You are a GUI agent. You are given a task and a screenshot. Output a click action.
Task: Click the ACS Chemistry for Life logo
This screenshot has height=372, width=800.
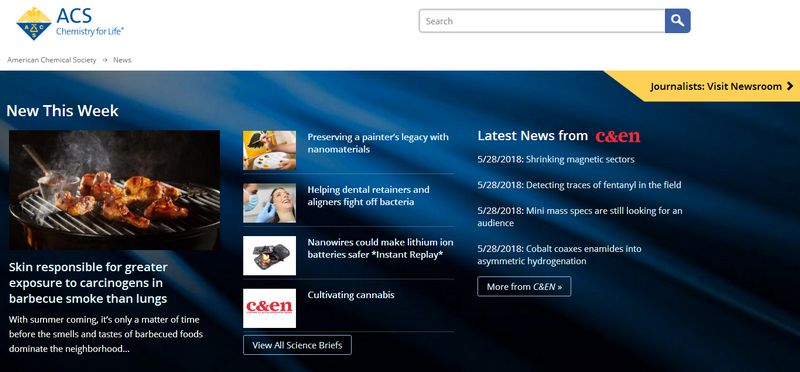pyautogui.click(x=70, y=23)
